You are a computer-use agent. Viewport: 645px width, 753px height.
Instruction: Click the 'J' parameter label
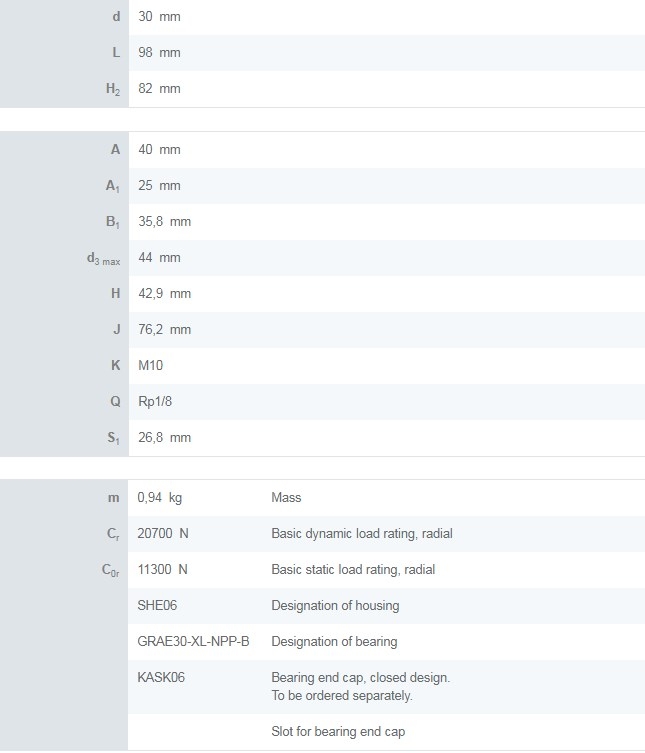(117, 330)
